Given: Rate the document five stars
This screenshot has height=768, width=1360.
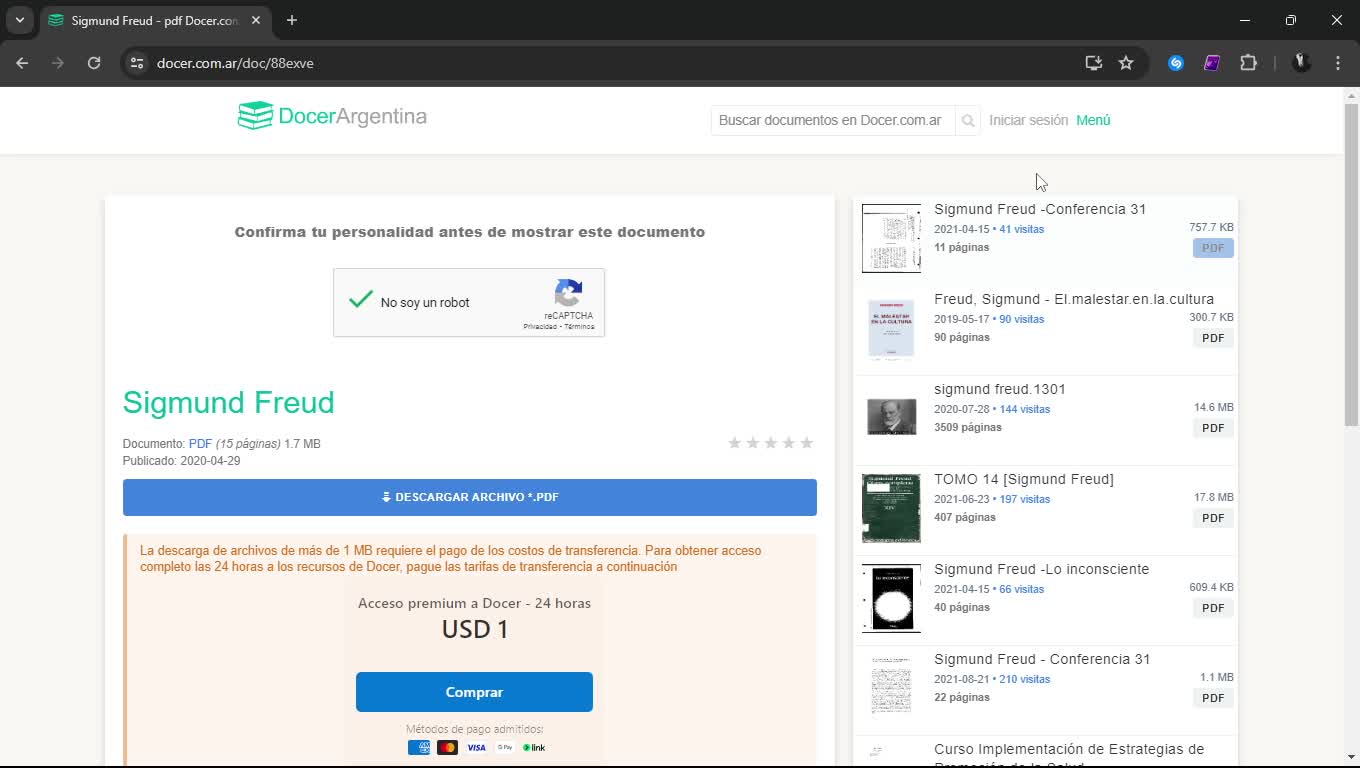Looking at the screenshot, I should [807, 443].
